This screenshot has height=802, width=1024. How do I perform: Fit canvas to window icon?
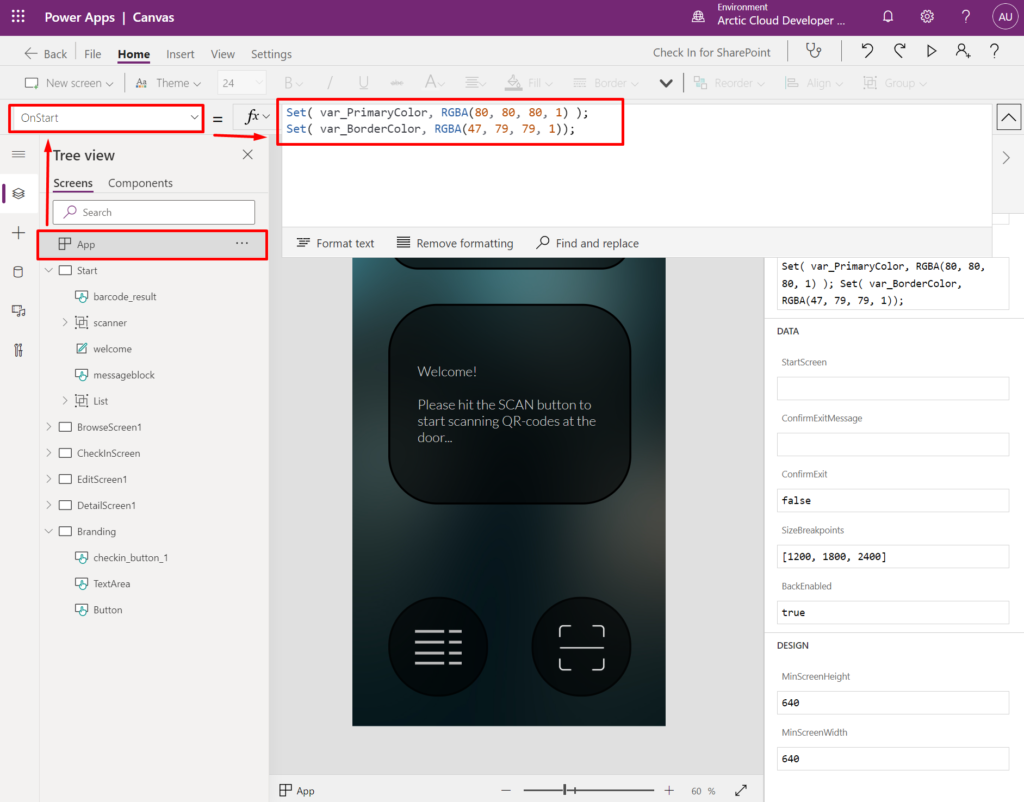(741, 790)
